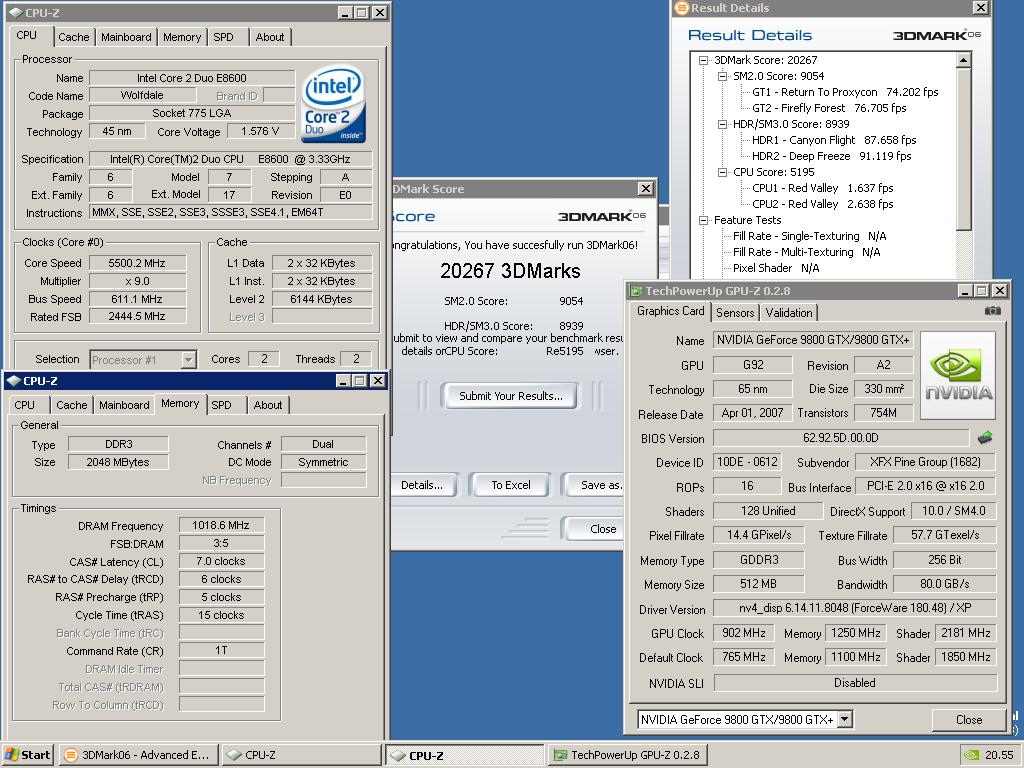Click the 20267 3DMarks score text

(x=510, y=271)
